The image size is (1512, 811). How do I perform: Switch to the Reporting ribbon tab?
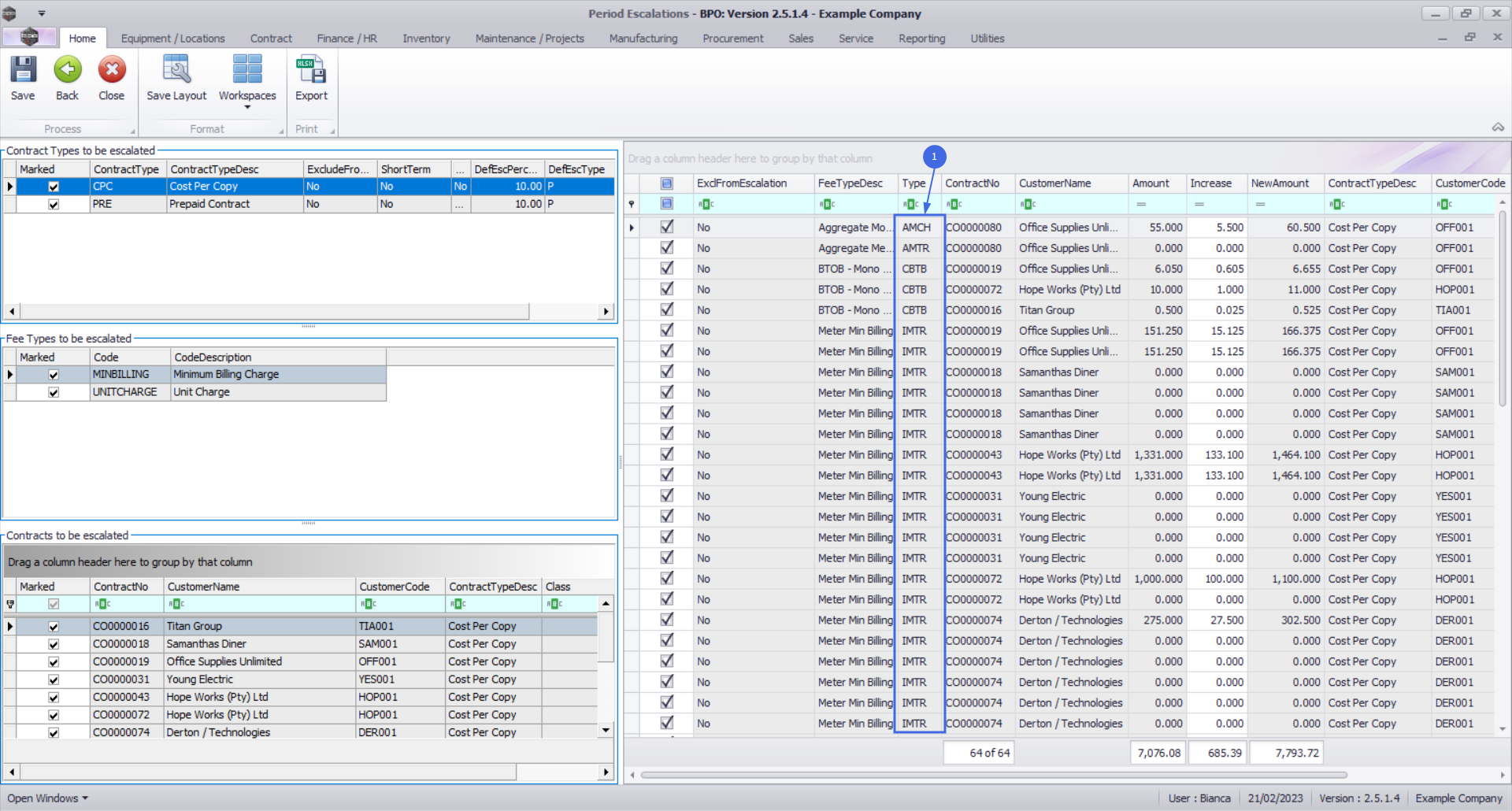[921, 39]
